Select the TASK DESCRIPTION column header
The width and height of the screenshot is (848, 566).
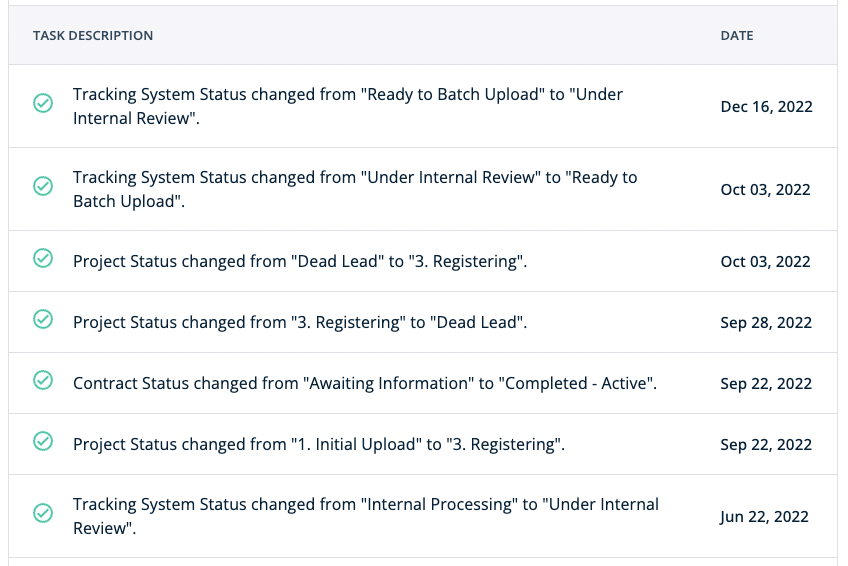click(x=93, y=36)
